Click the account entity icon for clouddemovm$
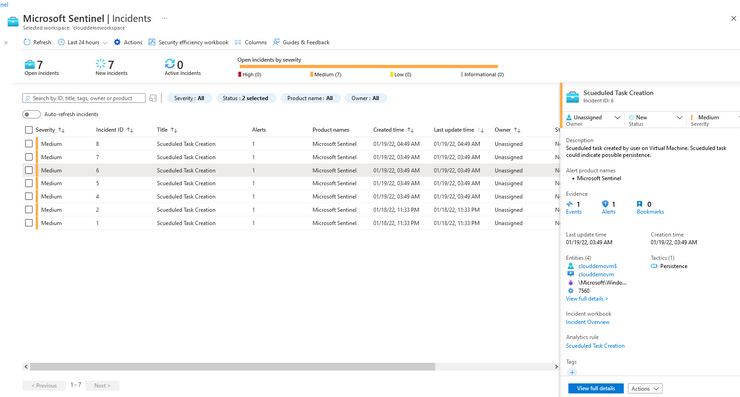 (571, 266)
